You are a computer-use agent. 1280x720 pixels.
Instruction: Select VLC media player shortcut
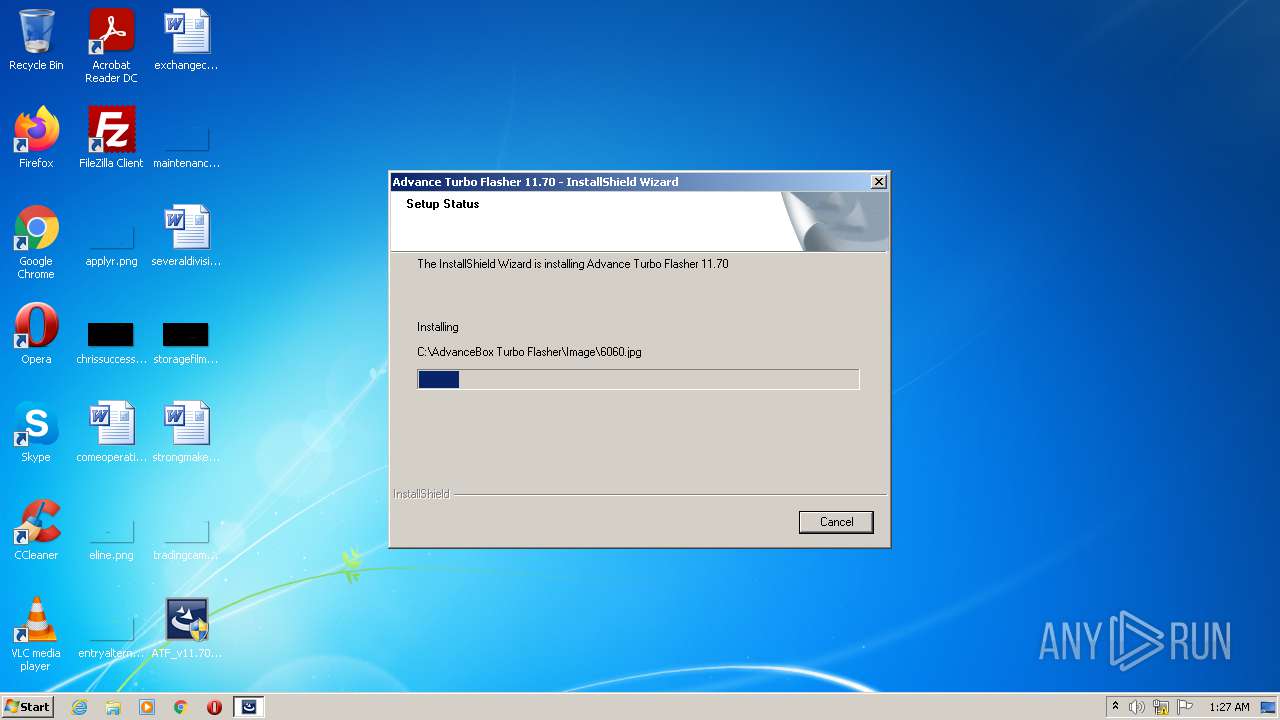tap(36, 635)
